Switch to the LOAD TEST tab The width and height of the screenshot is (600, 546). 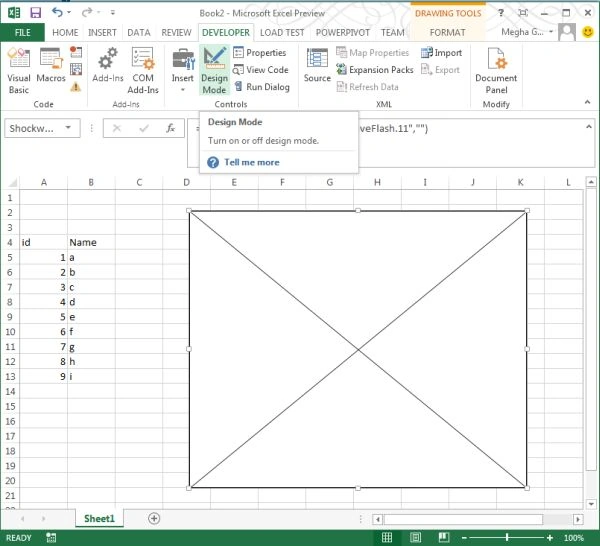282,33
